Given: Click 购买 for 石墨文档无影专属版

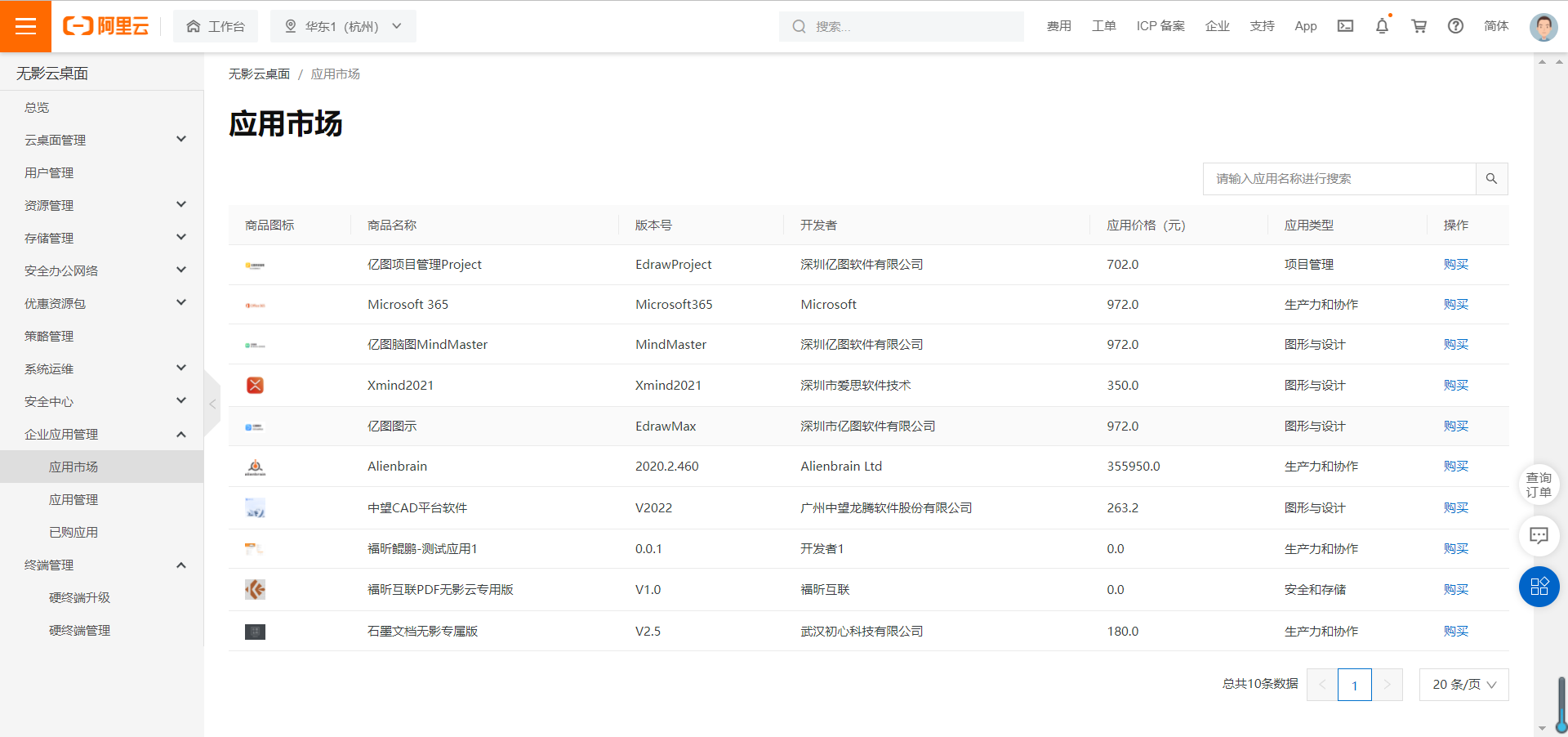Looking at the screenshot, I should point(1455,632).
